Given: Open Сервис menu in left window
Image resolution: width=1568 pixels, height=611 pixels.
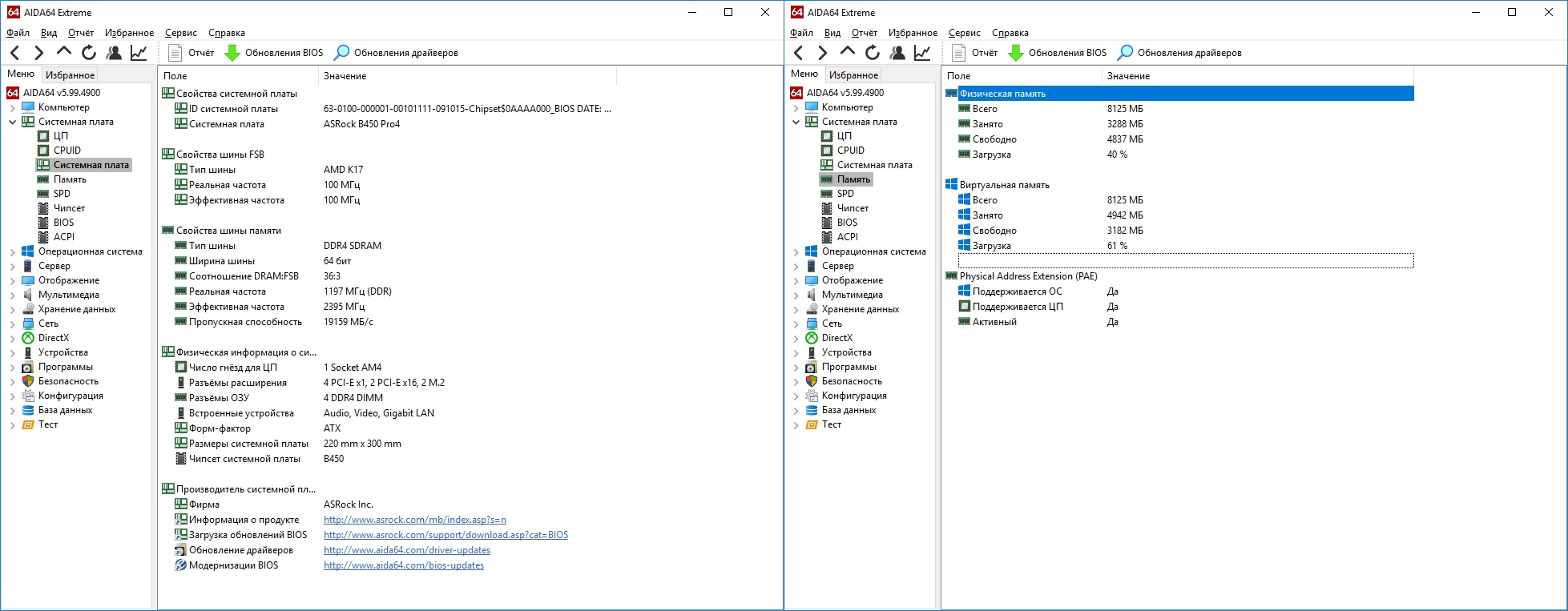Looking at the screenshot, I should click(x=181, y=33).
